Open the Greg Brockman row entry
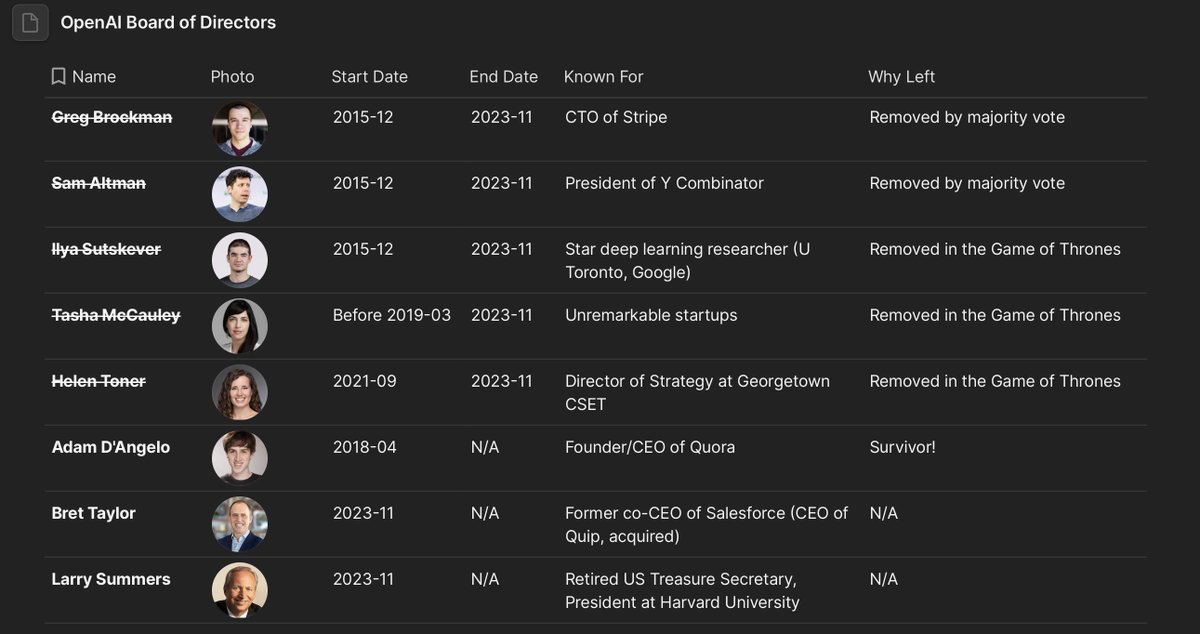This screenshot has height=634, width=1200. pyautogui.click(x=112, y=118)
